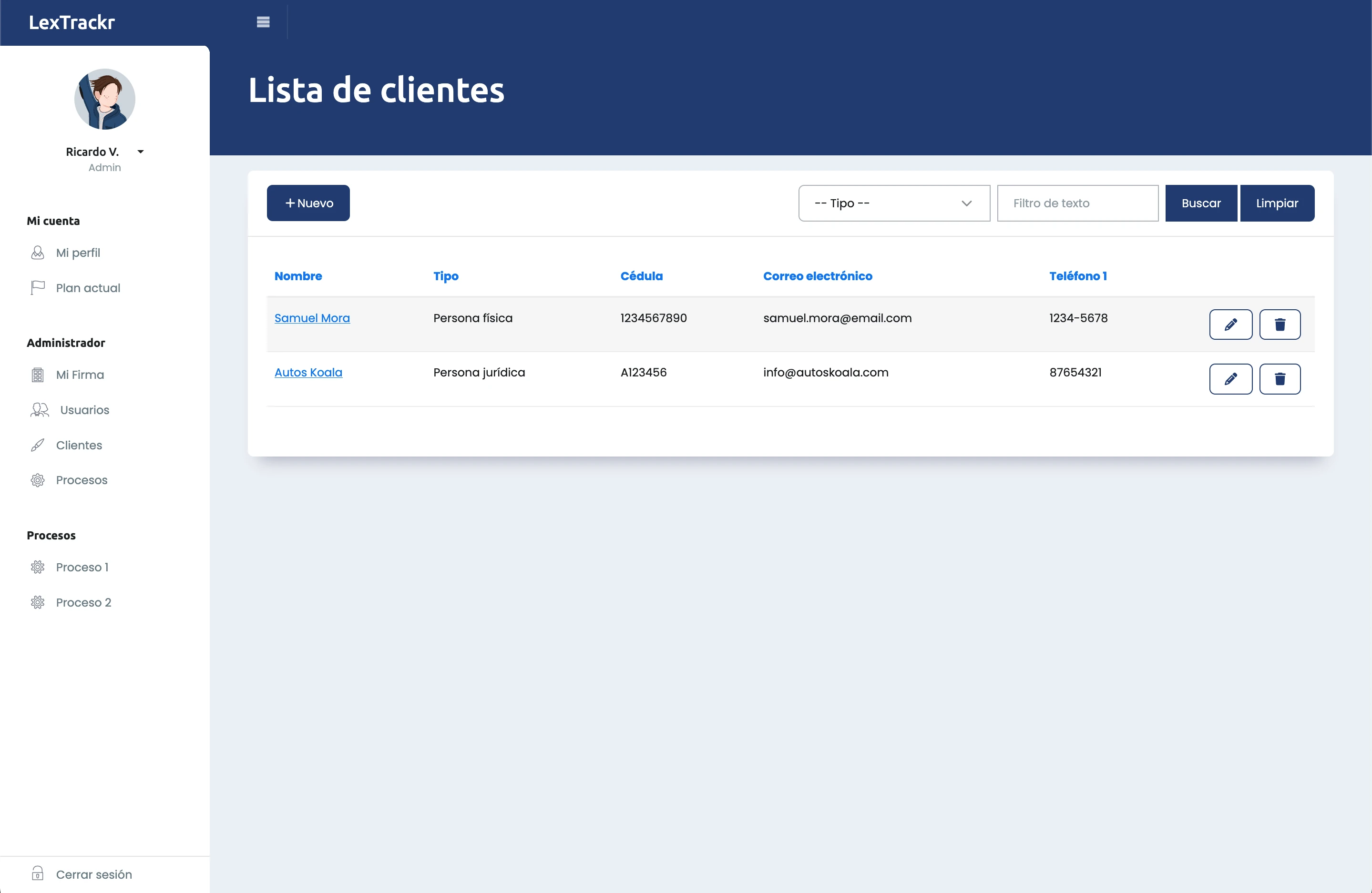This screenshot has width=1372, height=893.
Task: Click the Usuarios people icon
Action: 40,410
